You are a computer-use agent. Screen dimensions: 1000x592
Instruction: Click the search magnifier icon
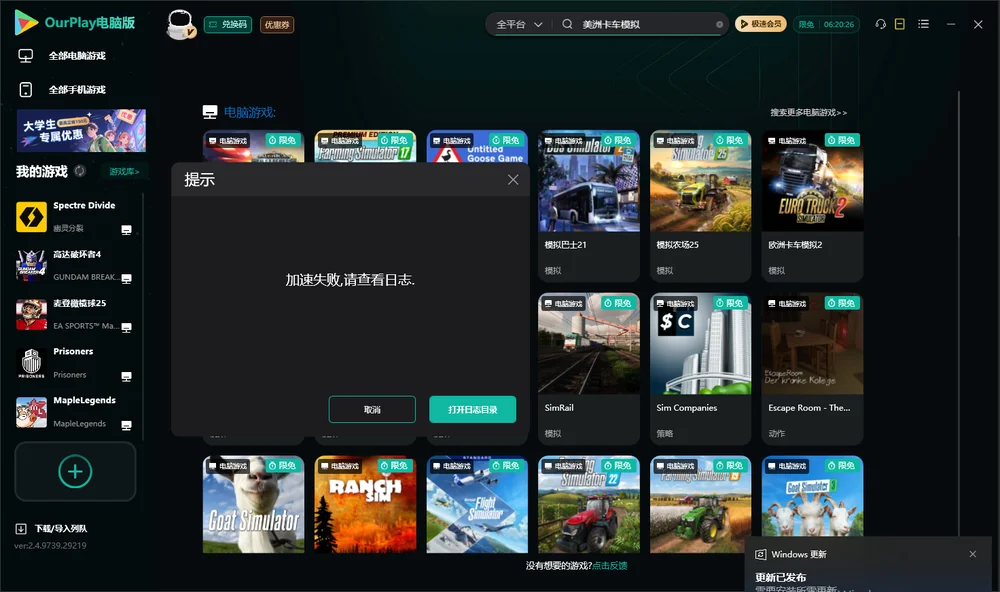point(567,24)
